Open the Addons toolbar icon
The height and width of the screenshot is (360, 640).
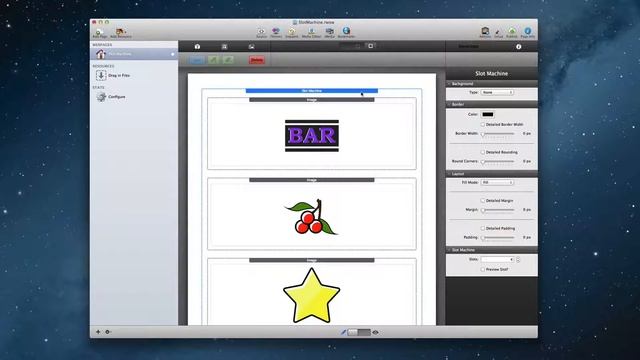point(485,32)
